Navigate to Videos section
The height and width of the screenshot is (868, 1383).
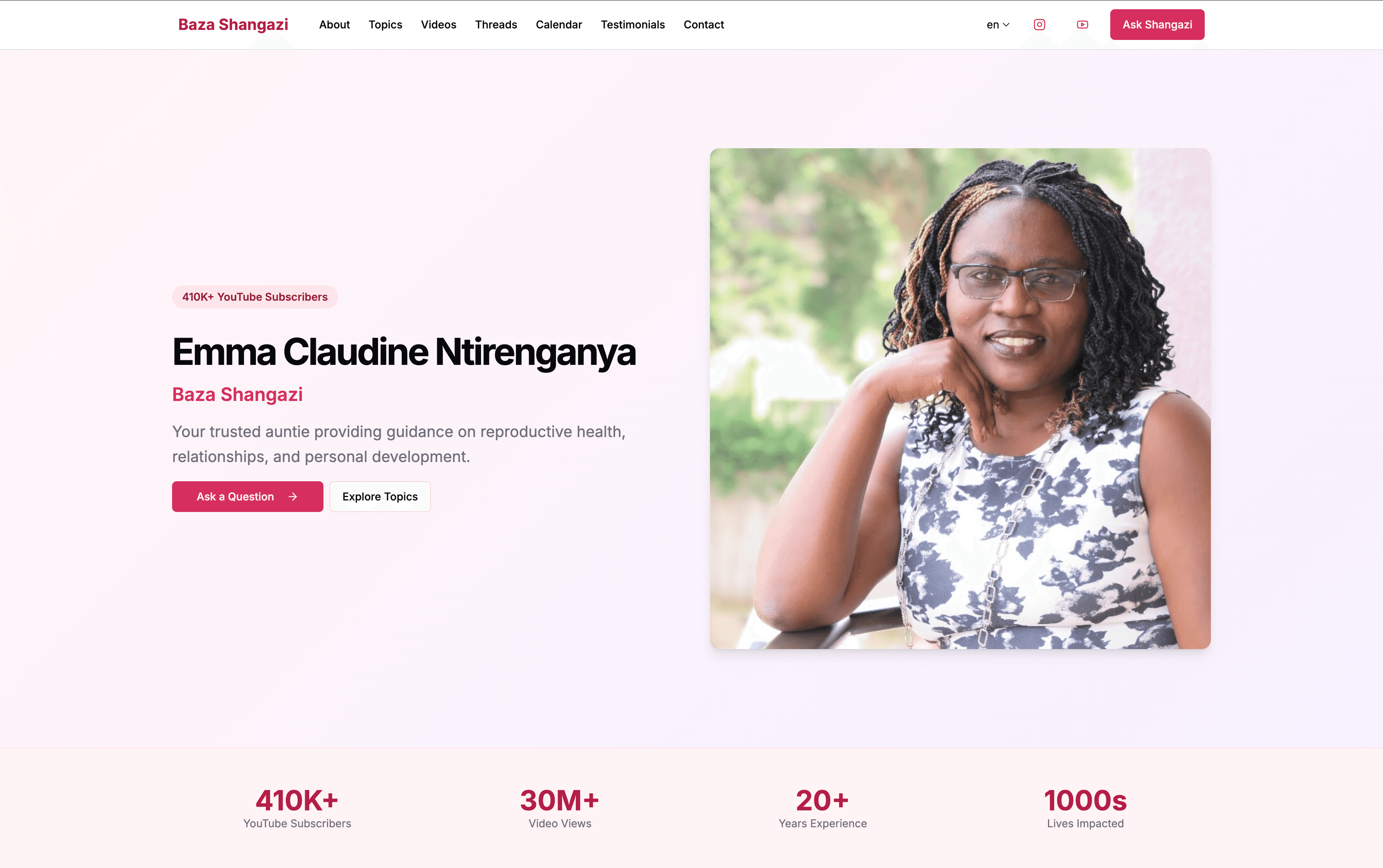coord(438,25)
